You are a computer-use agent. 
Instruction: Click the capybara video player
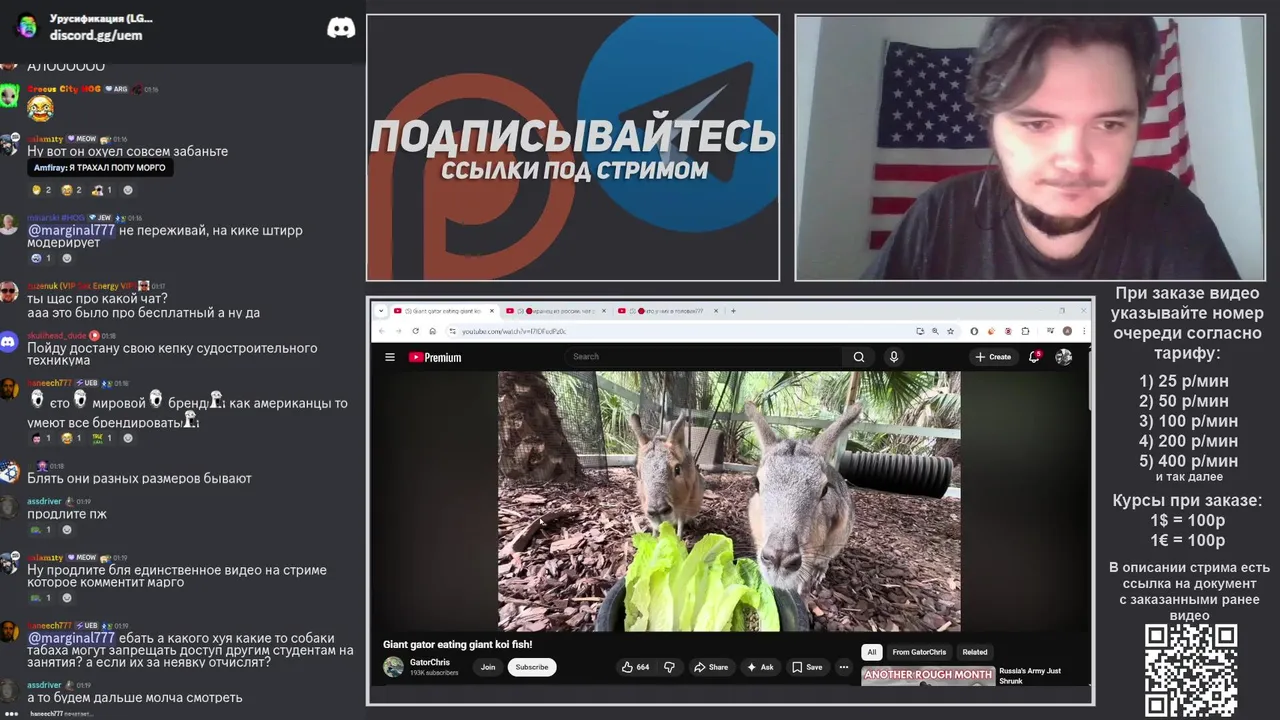[x=729, y=501]
